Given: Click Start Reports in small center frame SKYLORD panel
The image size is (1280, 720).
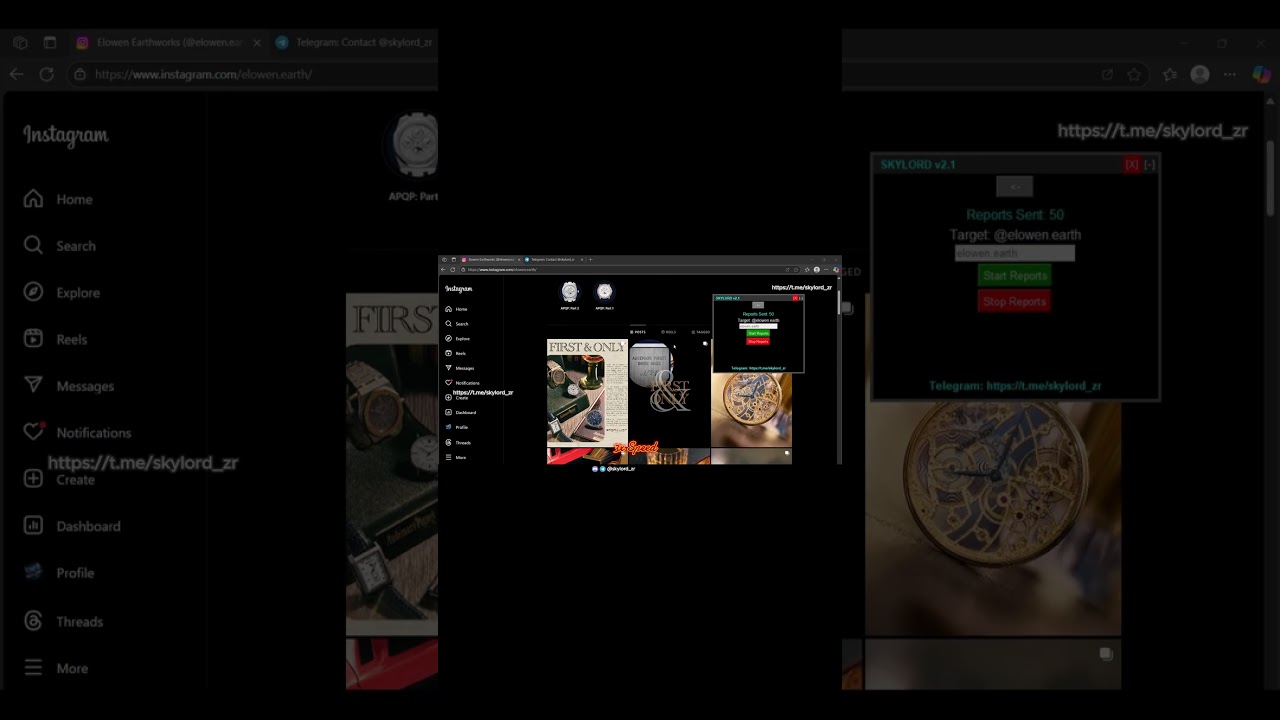Looking at the screenshot, I should (758, 333).
